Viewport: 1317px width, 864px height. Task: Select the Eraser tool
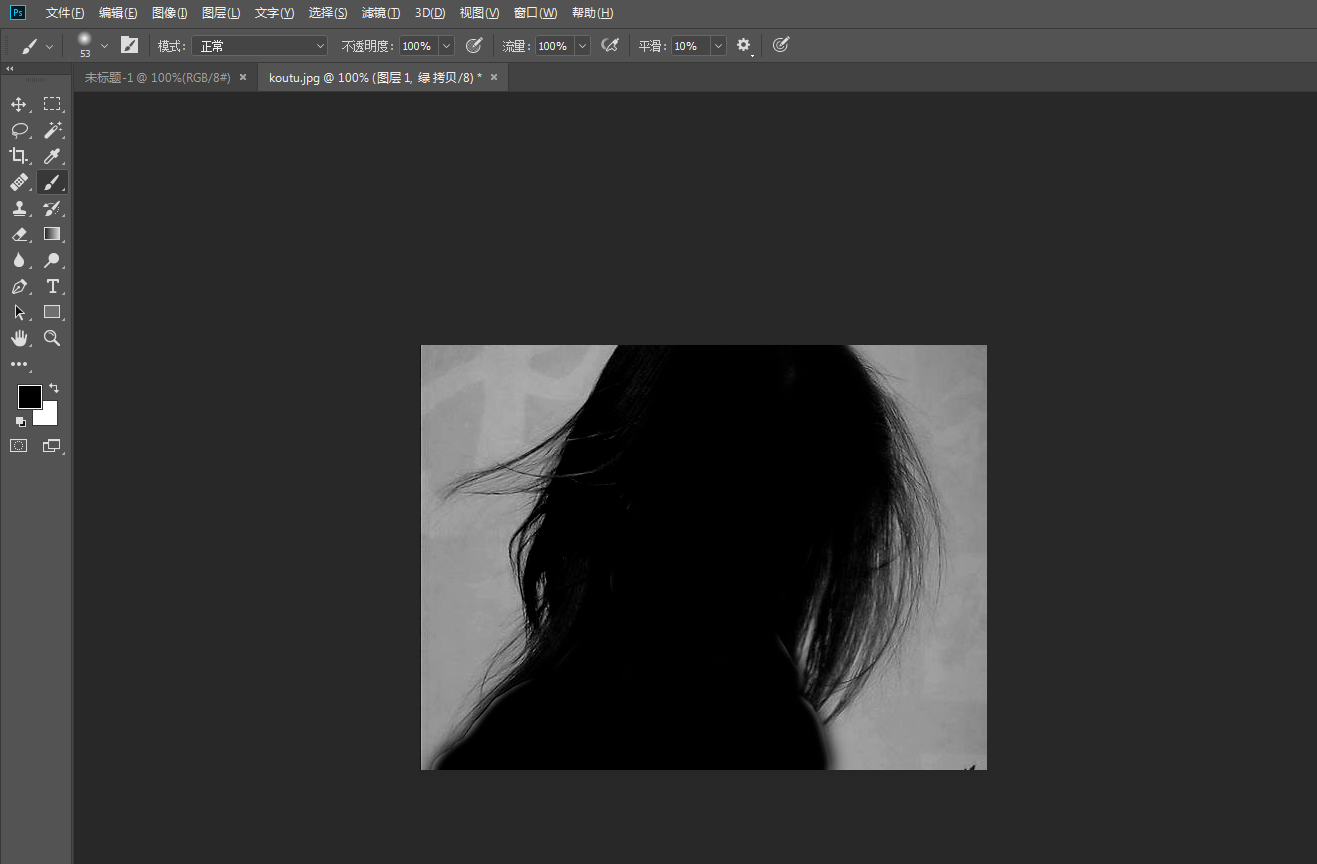point(19,234)
